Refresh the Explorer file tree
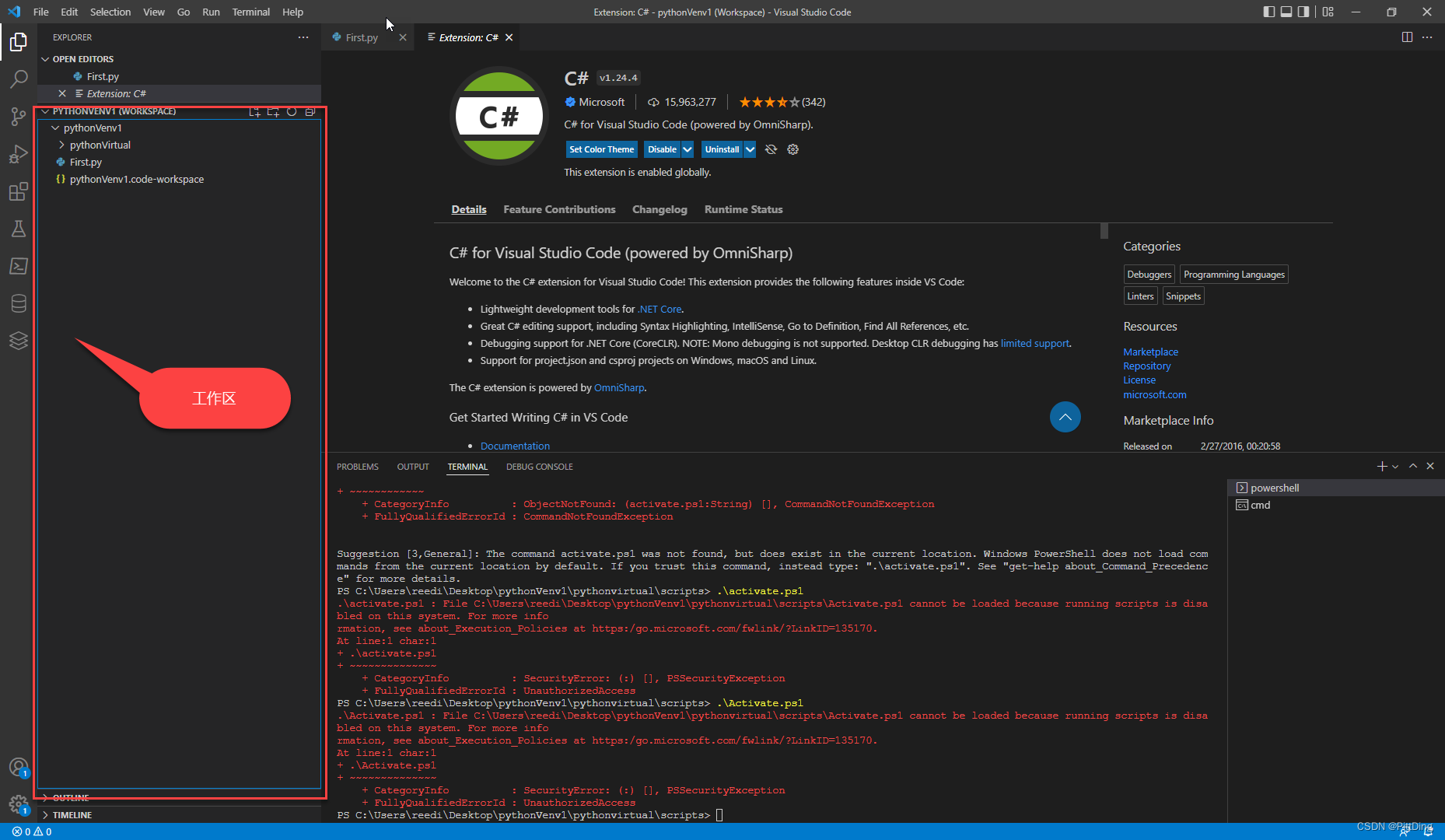 [x=292, y=112]
